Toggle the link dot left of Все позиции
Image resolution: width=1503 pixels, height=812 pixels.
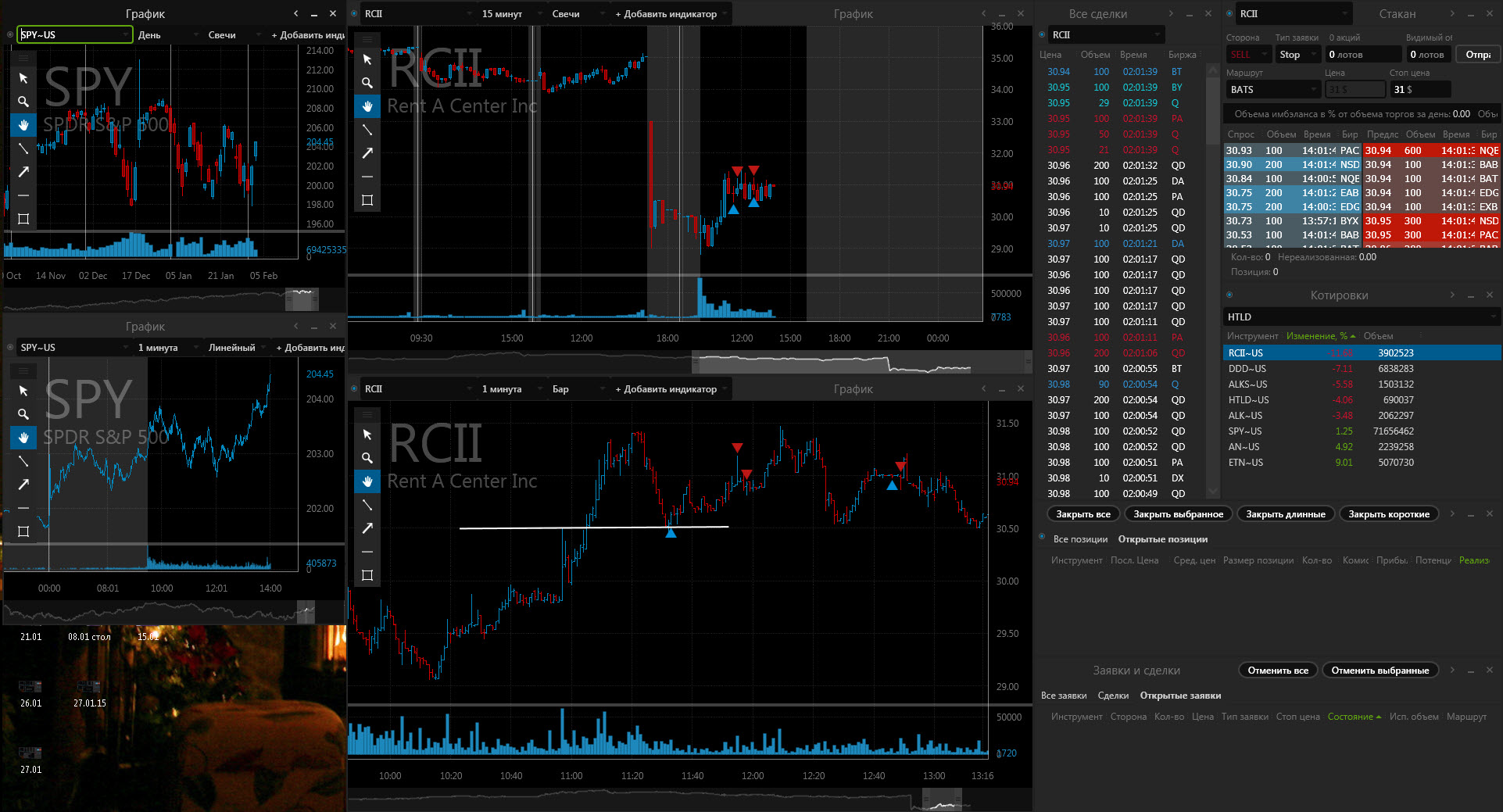[1042, 538]
